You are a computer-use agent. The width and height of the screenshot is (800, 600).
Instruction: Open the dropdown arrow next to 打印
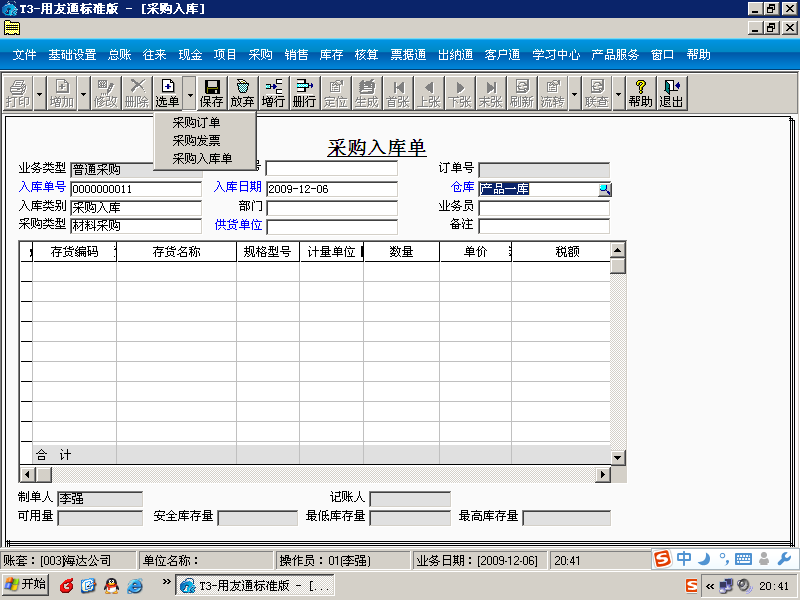[39, 94]
